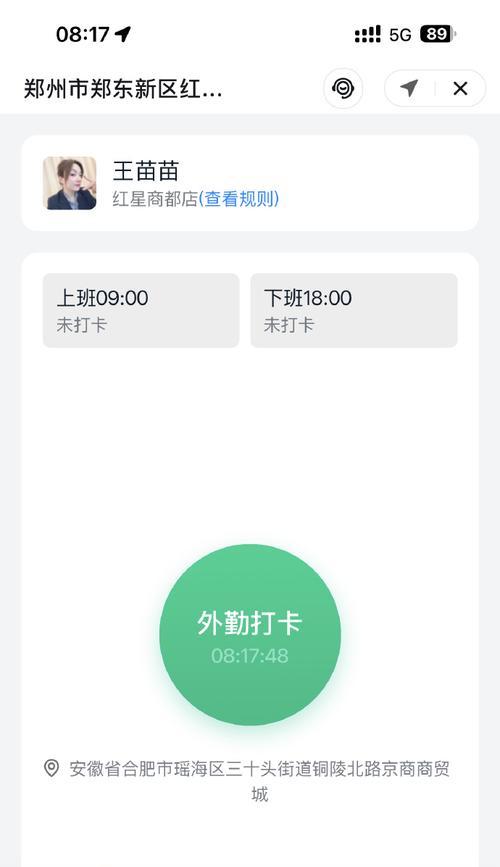Tap the 红星商都店 store name

pyautogui.click(x=155, y=199)
